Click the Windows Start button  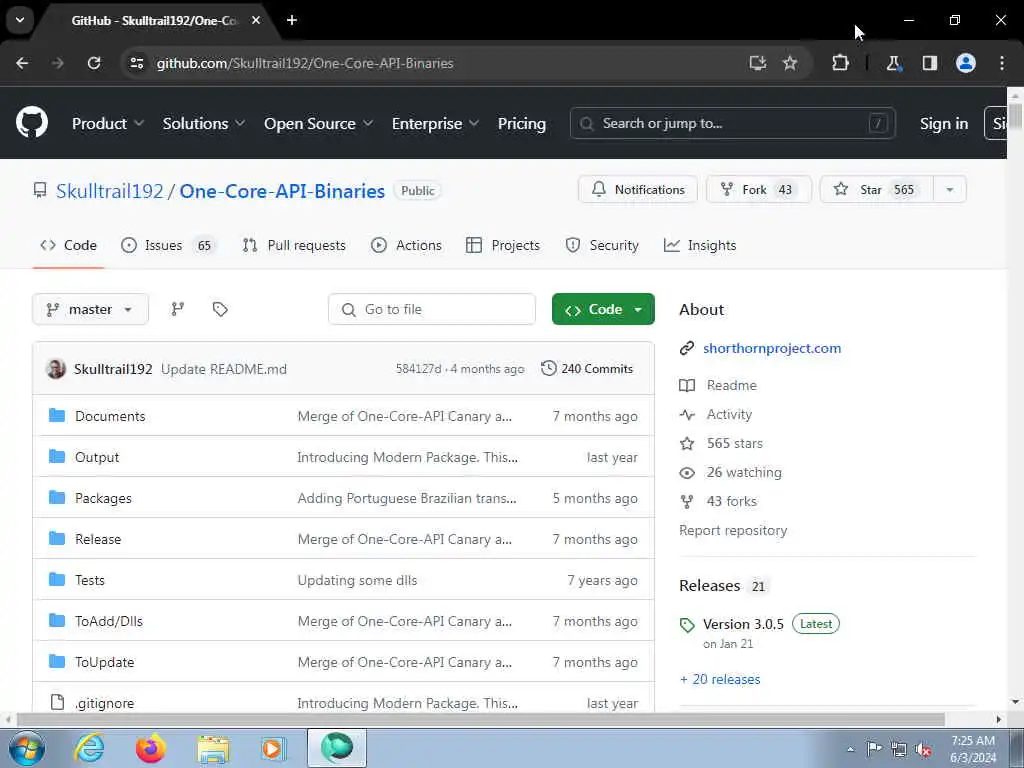tap(27, 748)
